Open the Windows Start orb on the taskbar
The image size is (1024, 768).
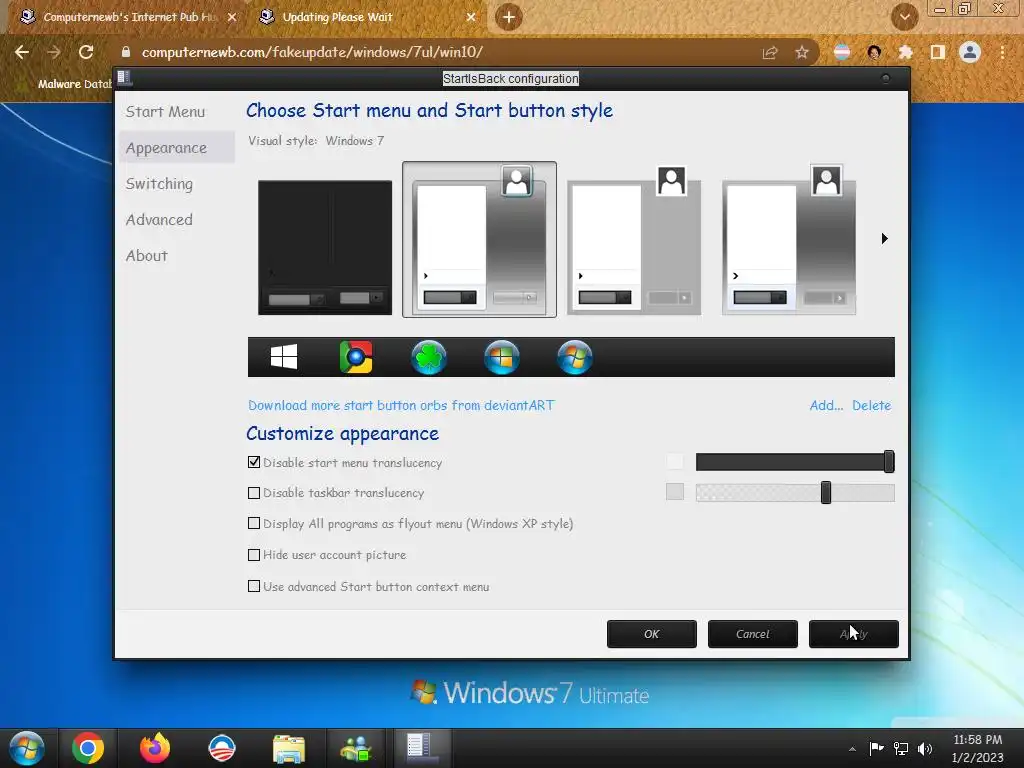point(27,748)
